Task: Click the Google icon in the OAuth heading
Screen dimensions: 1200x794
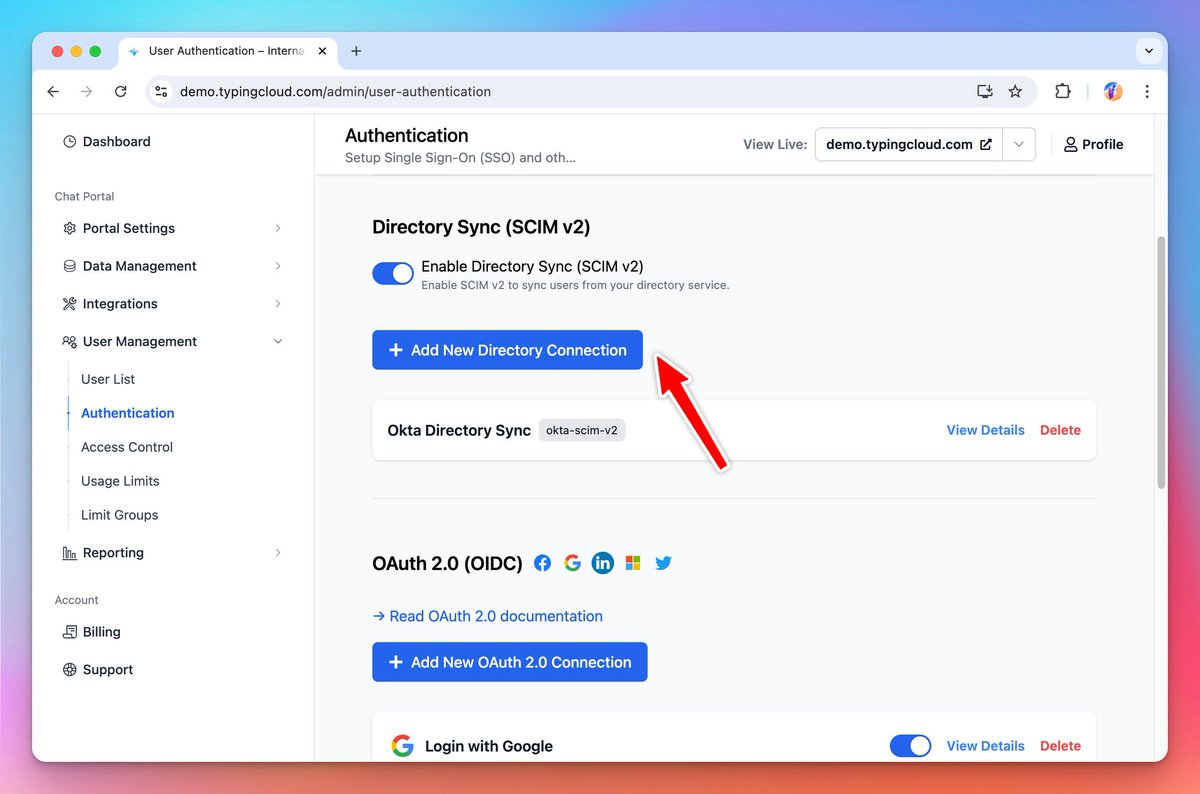Action: point(572,563)
